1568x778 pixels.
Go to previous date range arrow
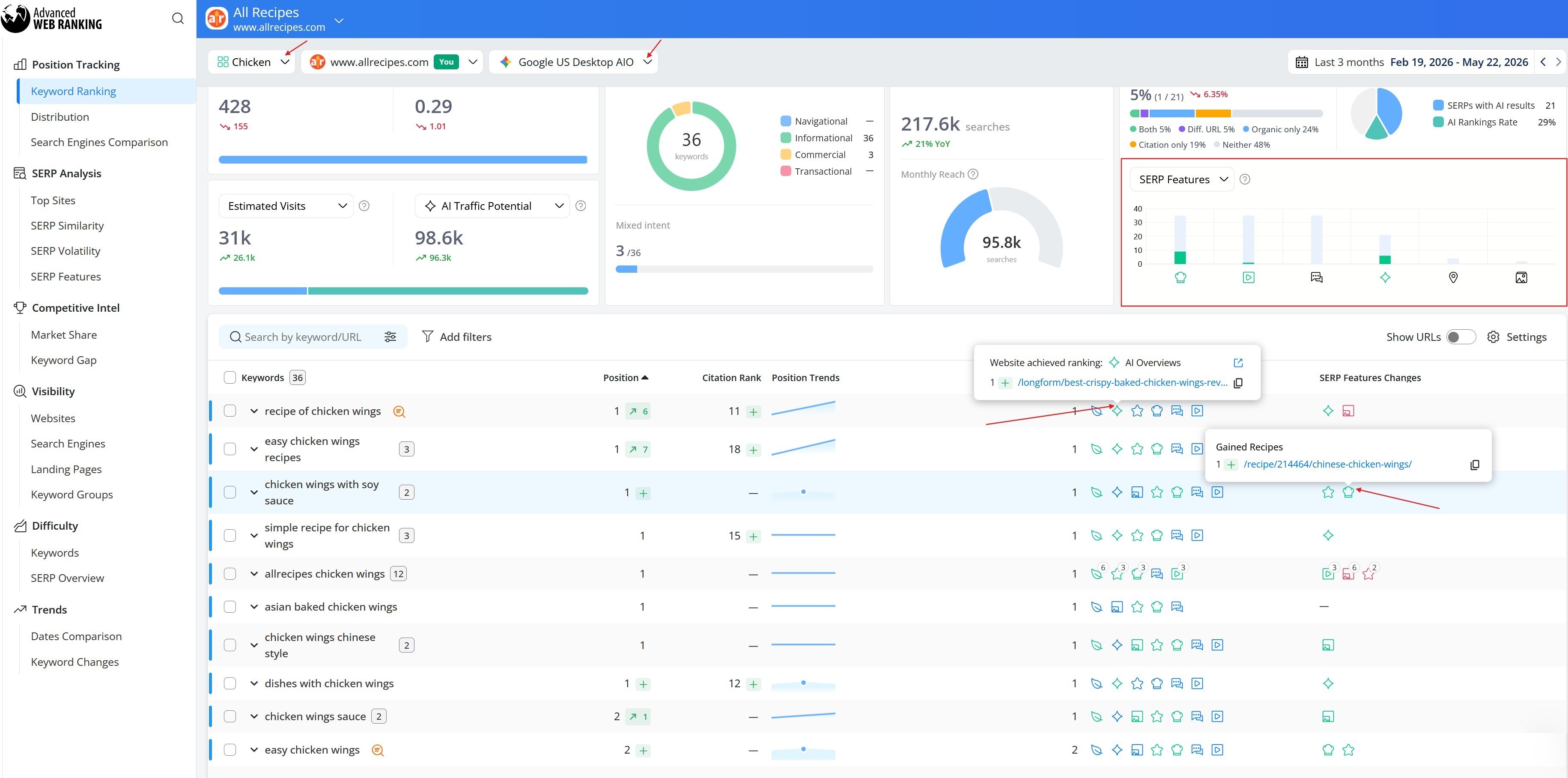coord(1543,62)
